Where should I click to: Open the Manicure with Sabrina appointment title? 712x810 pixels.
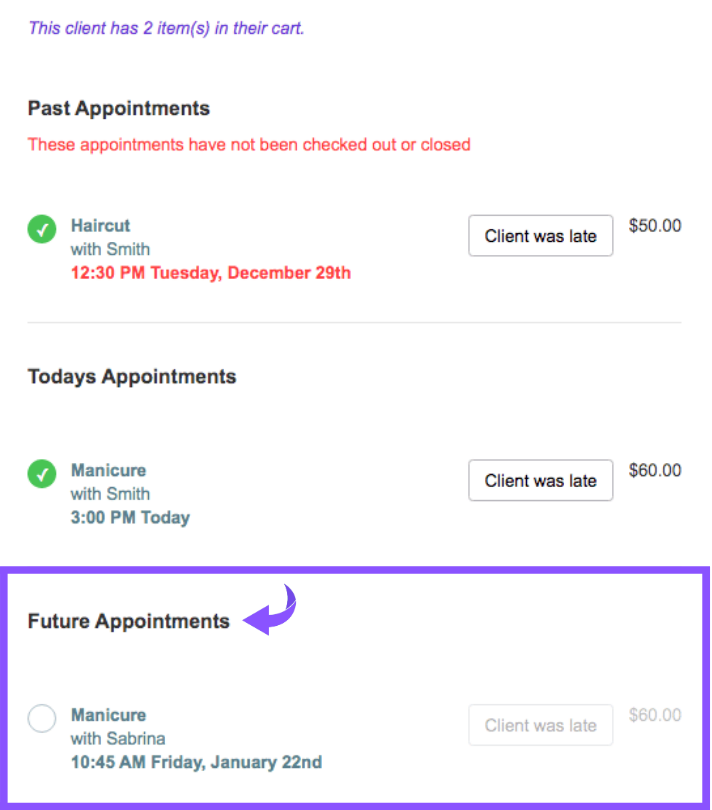108,715
